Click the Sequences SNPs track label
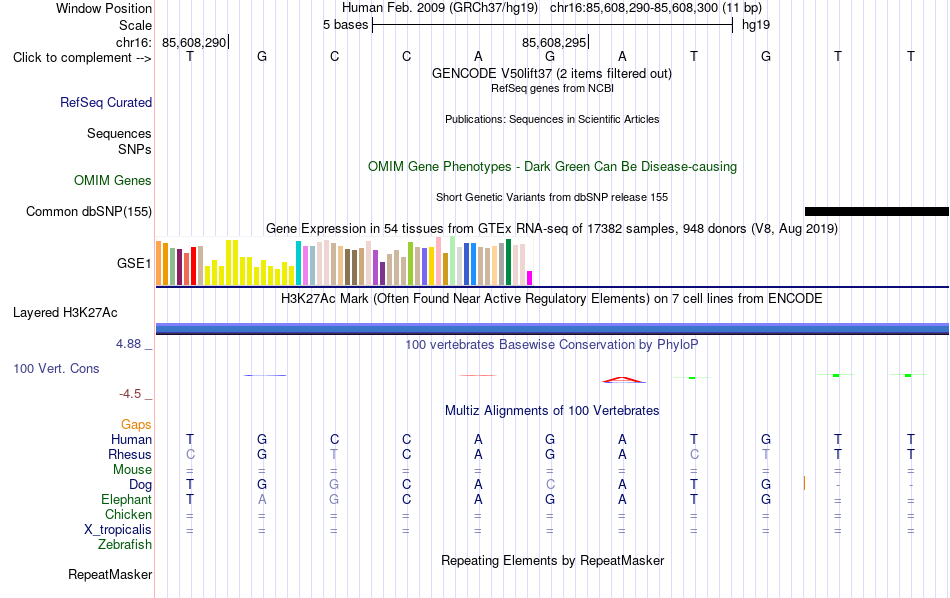Image resolution: width=950 pixels, height=598 pixels. 119,141
